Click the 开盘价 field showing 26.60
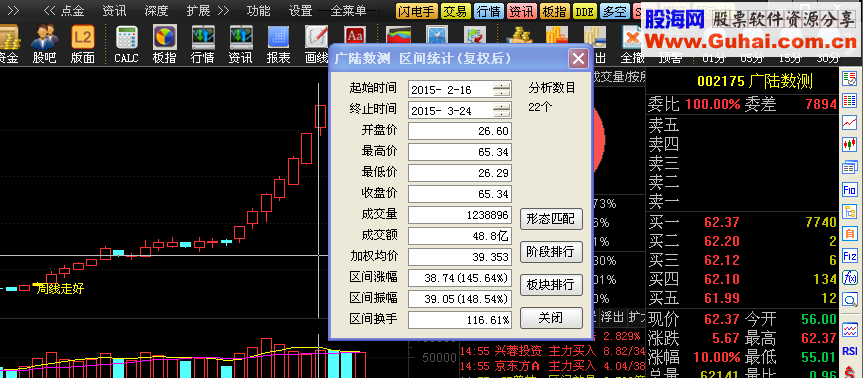Image resolution: width=863 pixels, height=378 pixels. [460, 131]
